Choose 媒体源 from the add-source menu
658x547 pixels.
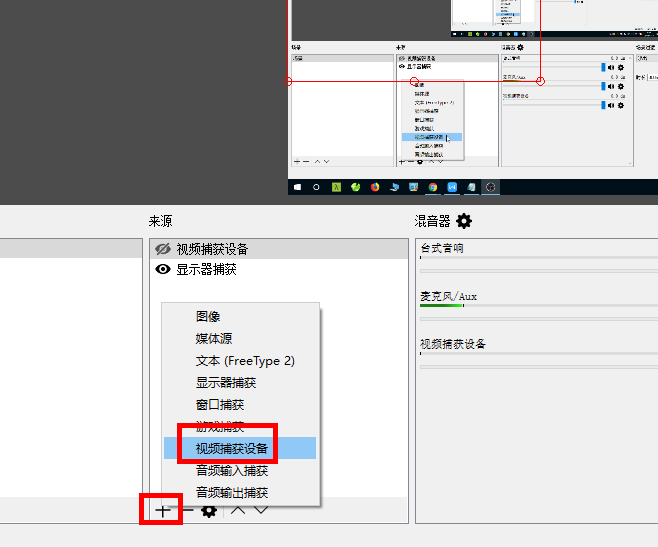coord(214,338)
